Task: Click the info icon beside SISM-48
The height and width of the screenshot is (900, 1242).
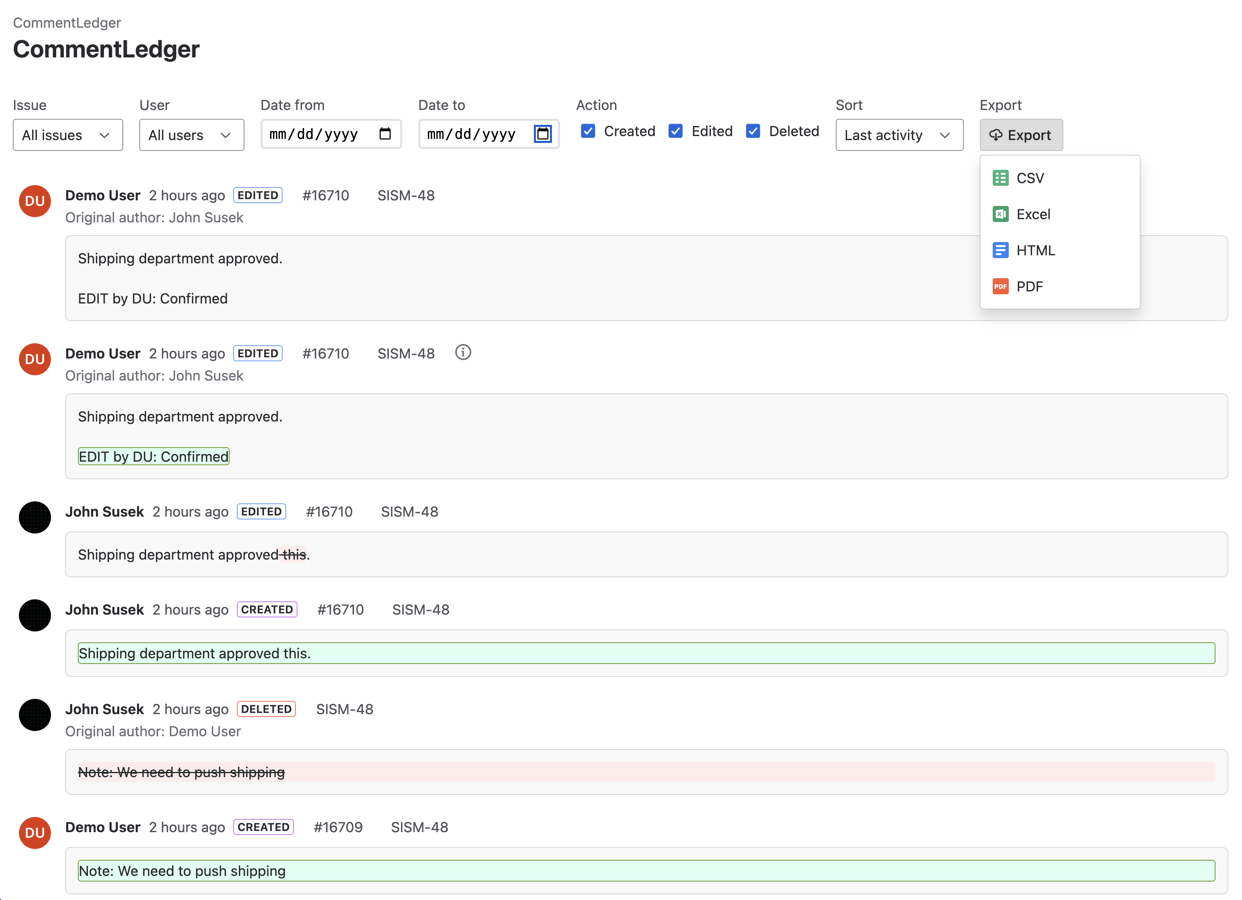Action: pos(463,352)
